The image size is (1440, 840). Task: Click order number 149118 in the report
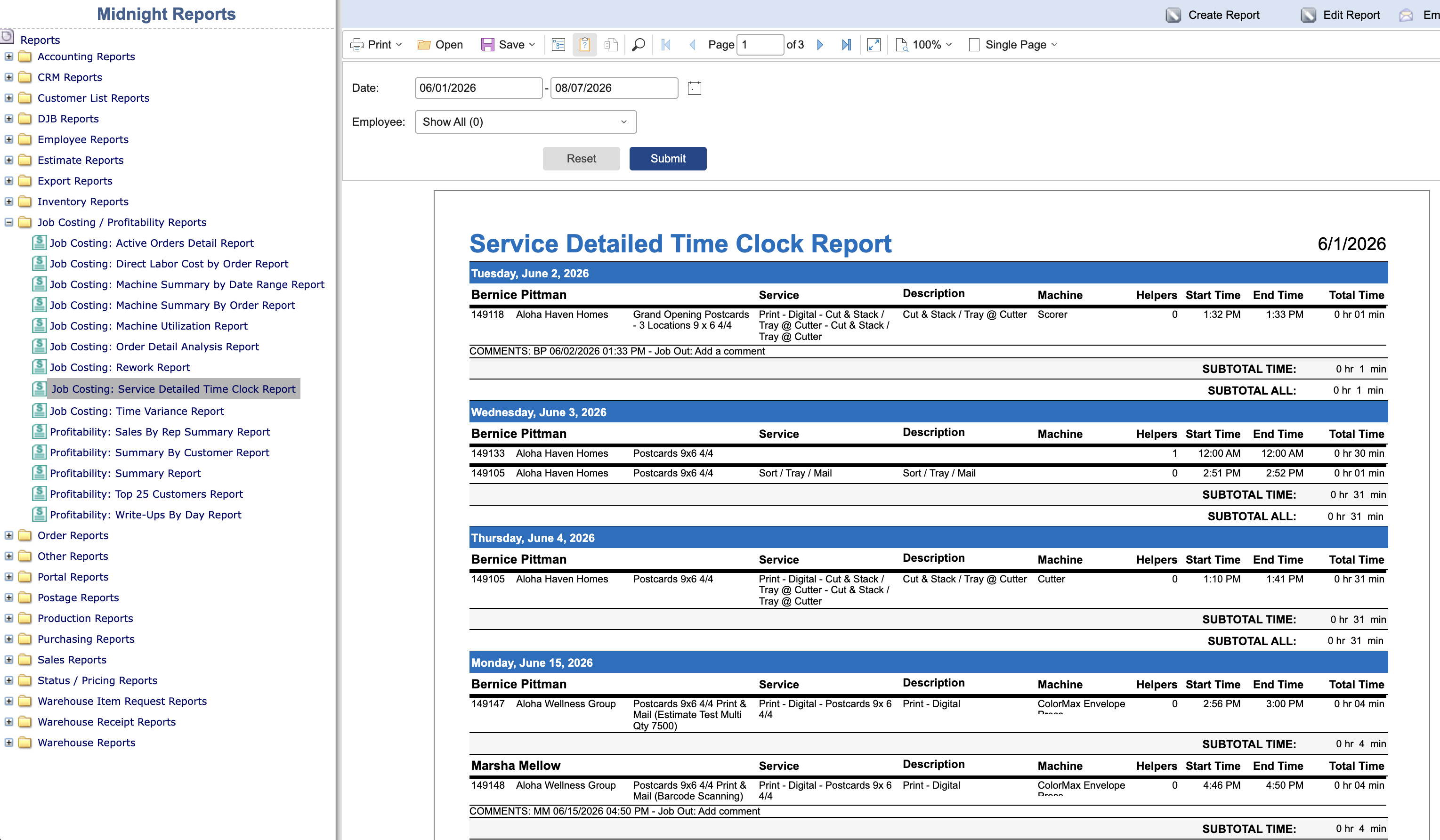(487, 314)
